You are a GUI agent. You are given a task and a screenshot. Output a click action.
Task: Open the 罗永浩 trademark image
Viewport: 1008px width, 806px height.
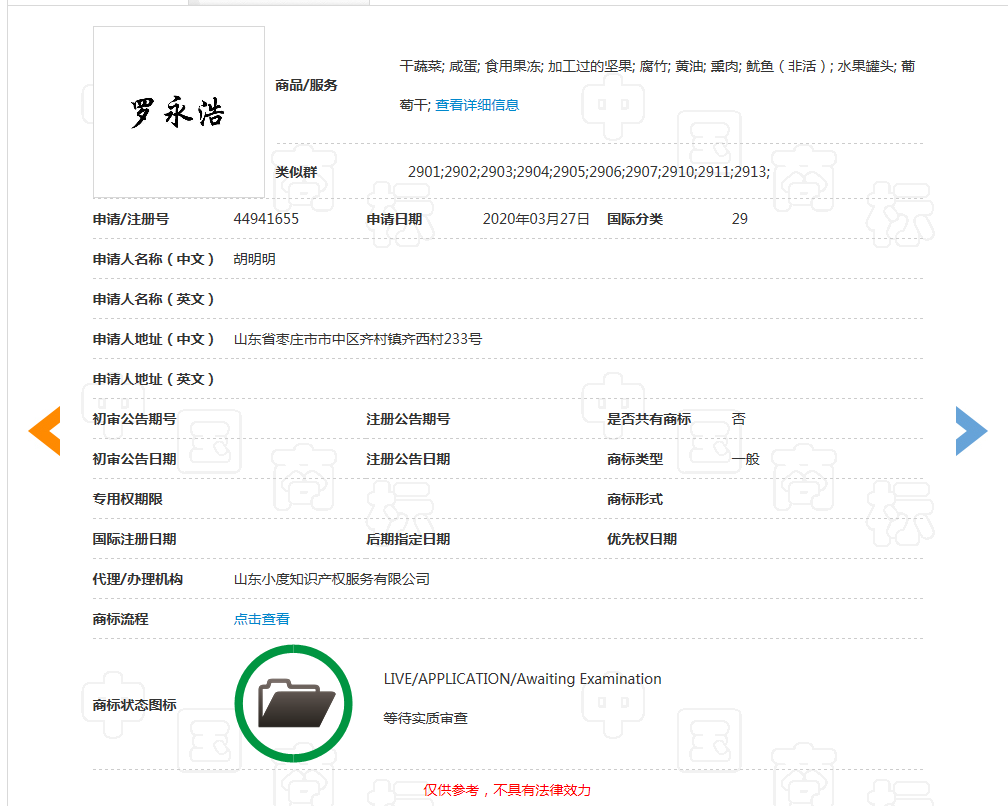point(179,112)
